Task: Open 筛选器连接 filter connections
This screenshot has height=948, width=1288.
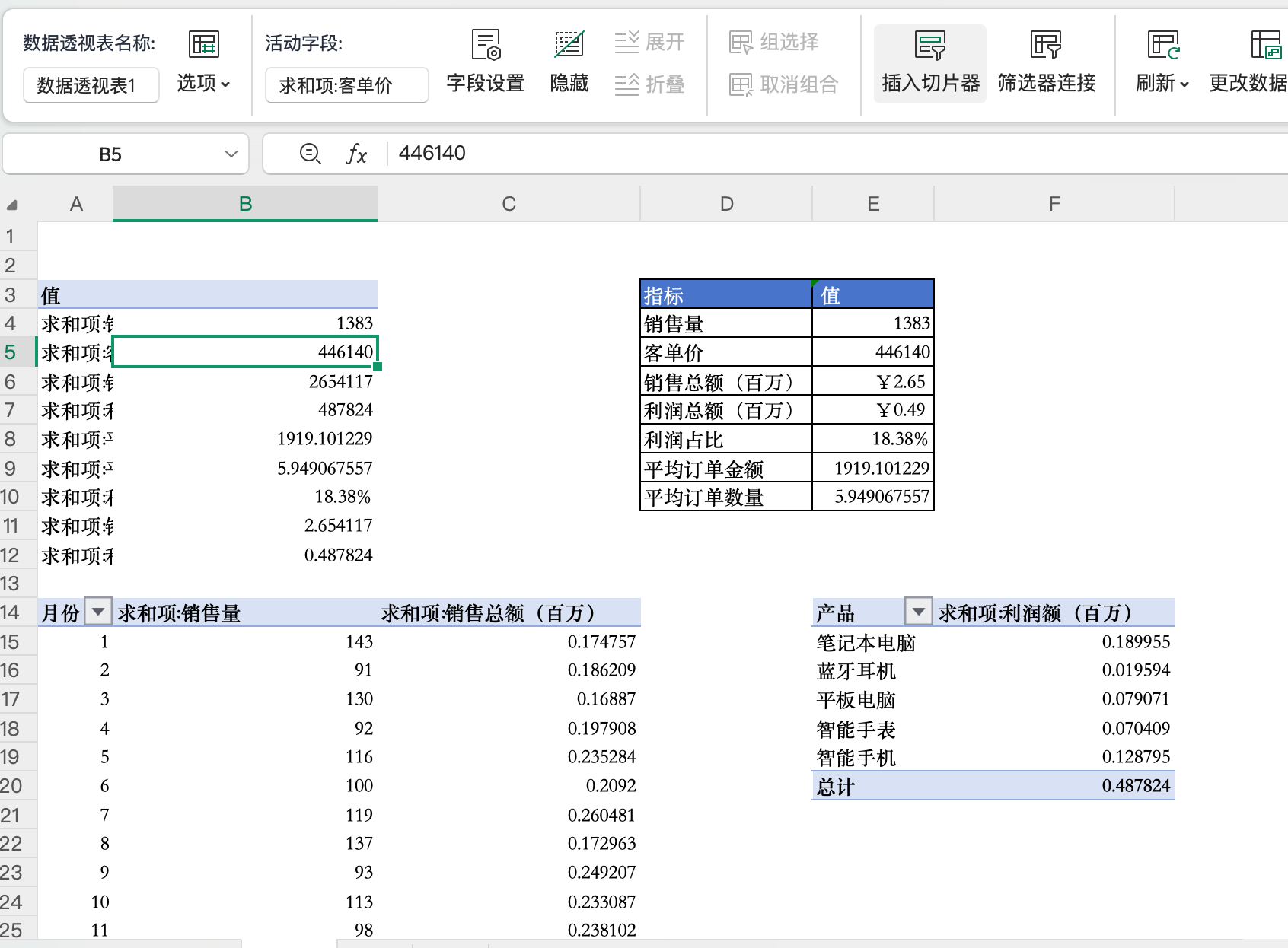Action: pos(1046,63)
